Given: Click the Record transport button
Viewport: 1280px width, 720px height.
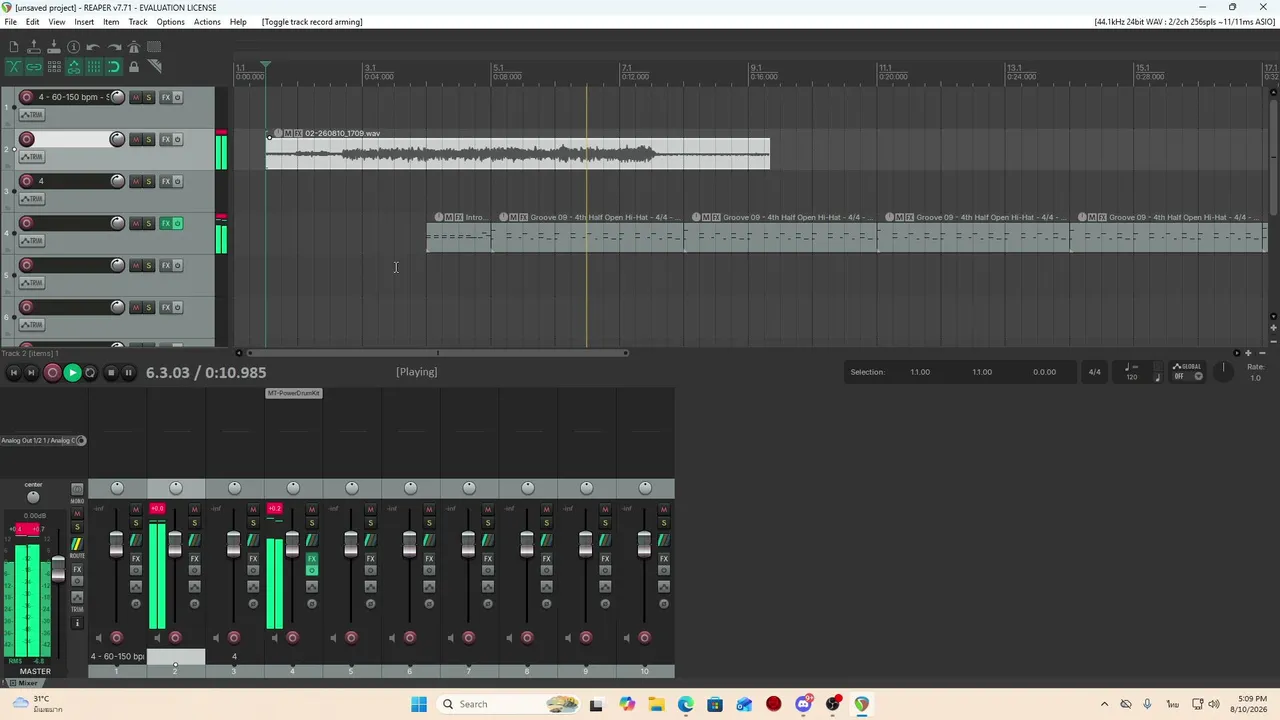Looking at the screenshot, I should [x=53, y=372].
